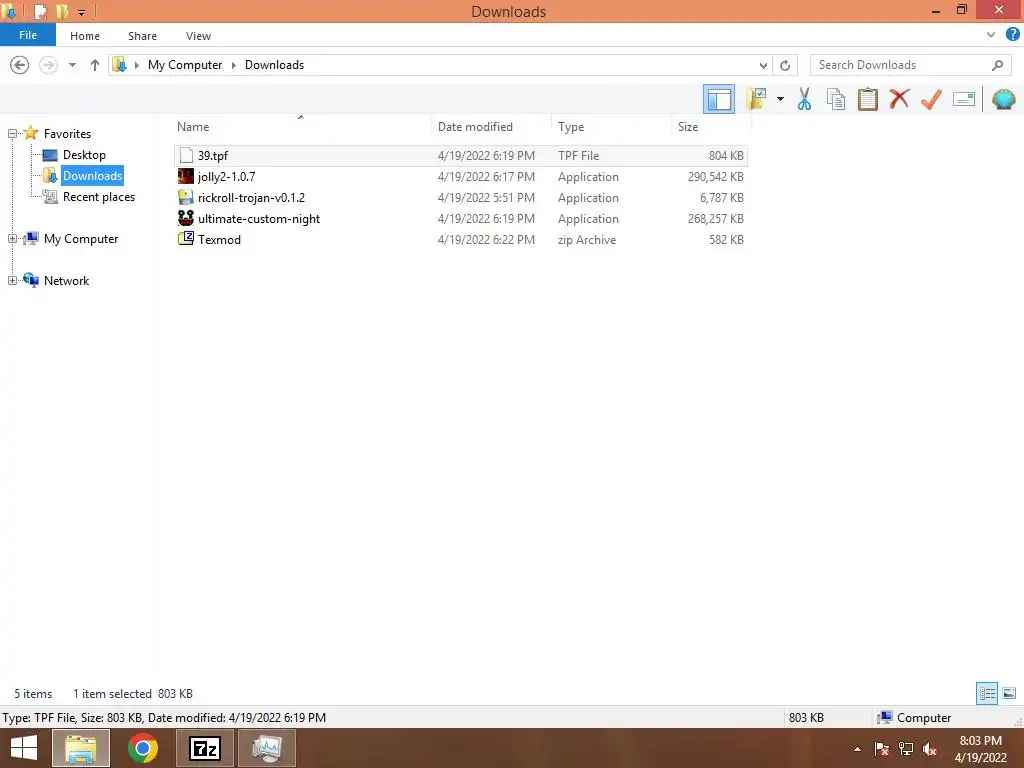The image size is (1024, 768).
Task: Click the forward navigation arrow
Action: click(x=48, y=65)
